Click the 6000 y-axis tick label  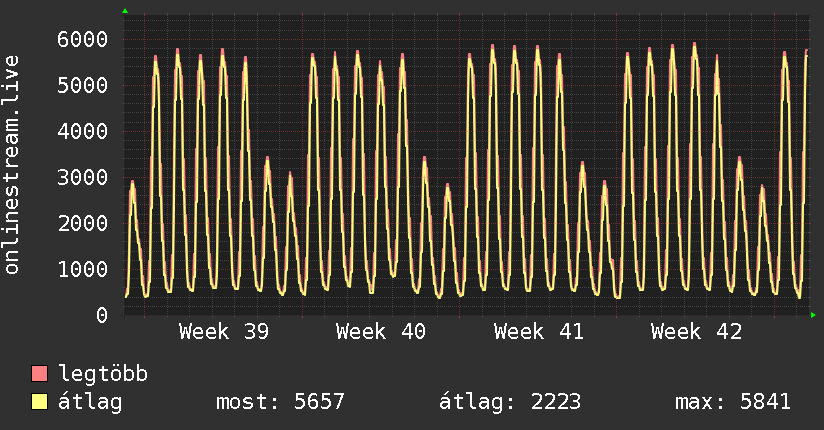(x=83, y=39)
